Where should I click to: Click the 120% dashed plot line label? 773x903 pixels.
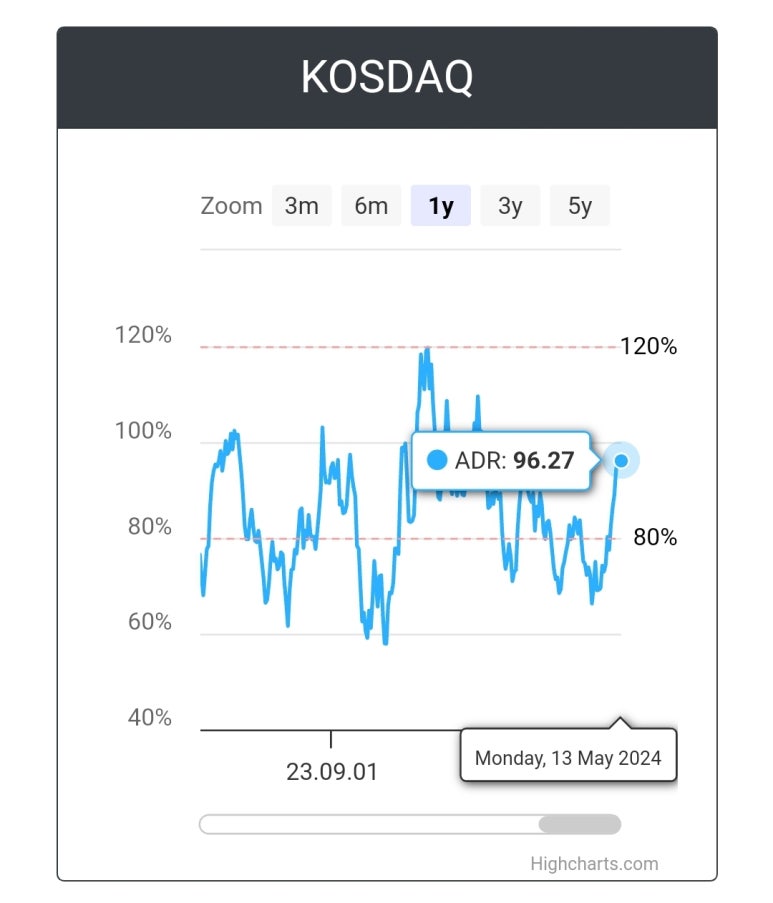649,346
